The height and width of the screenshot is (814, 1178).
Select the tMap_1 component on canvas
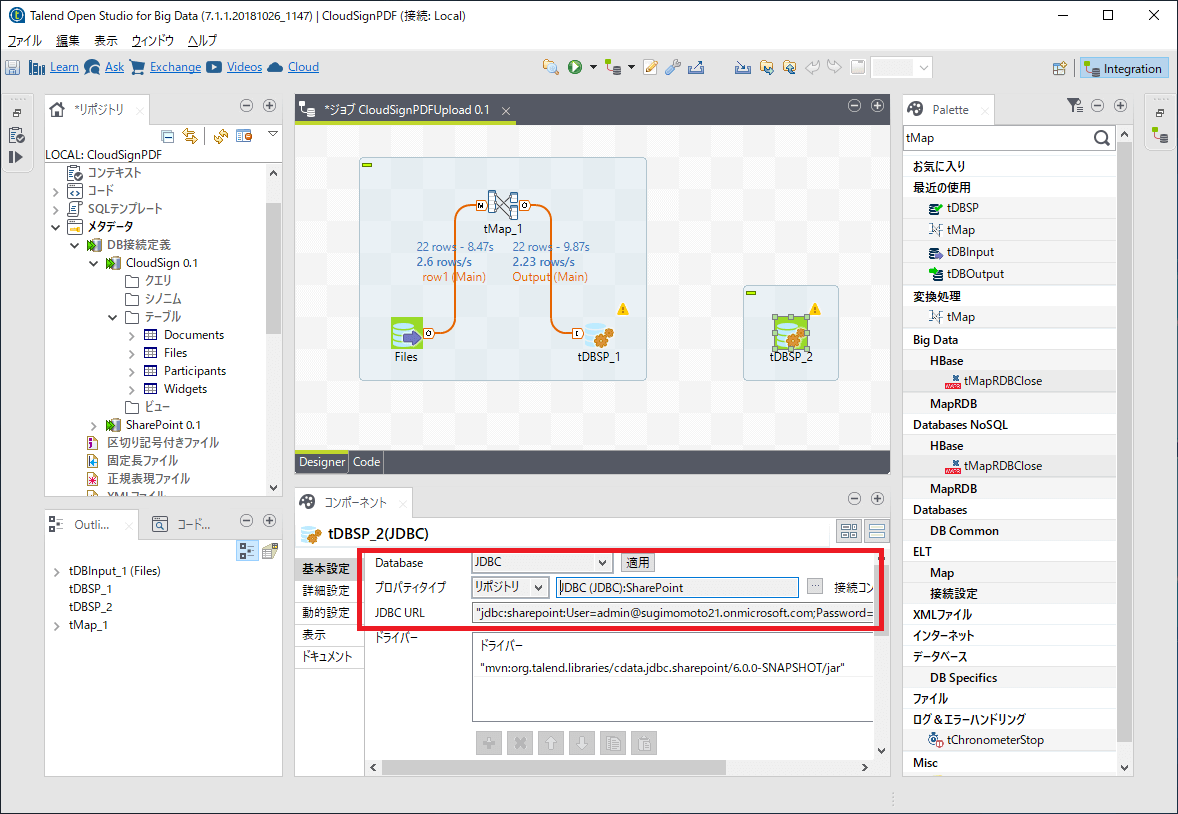coord(503,204)
